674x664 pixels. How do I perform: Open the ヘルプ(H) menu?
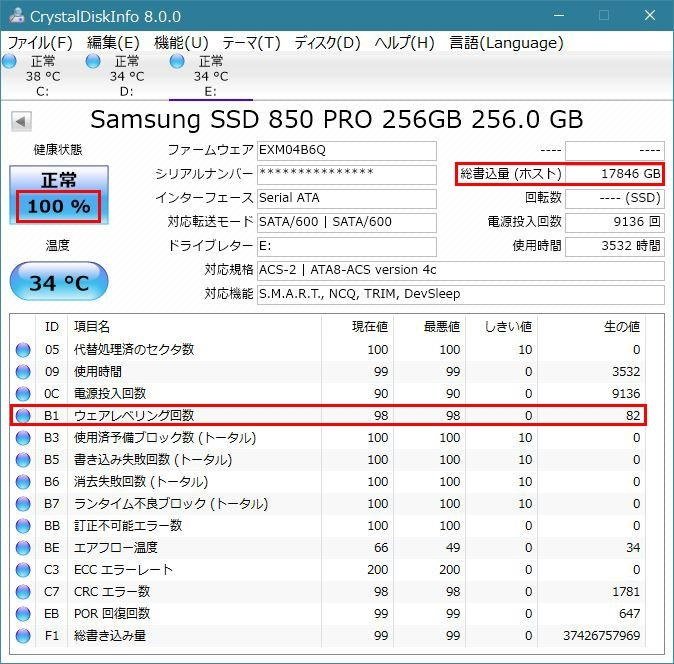(x=404, y=43)
